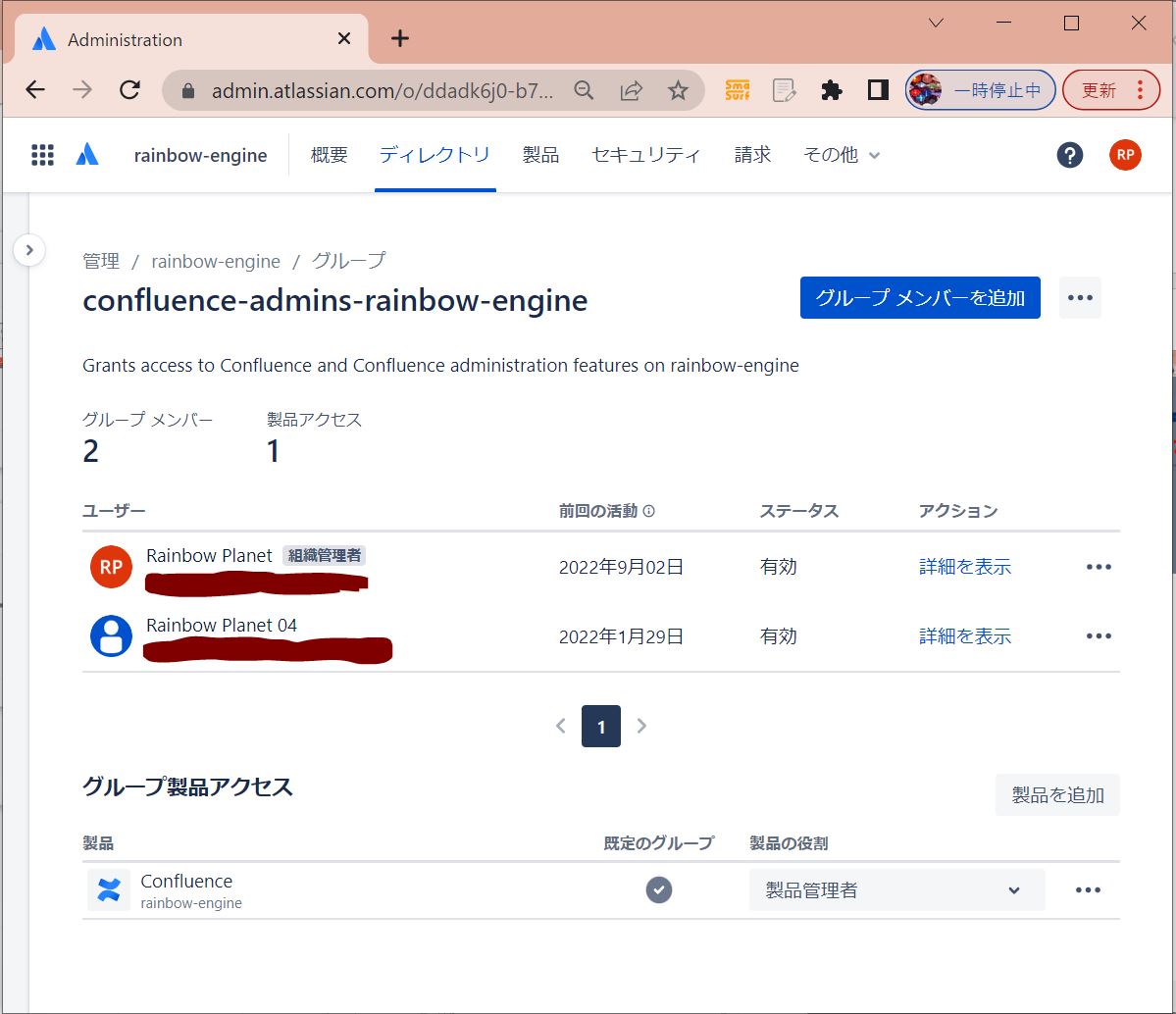The width and height of the screenshot is (1176, 1014).
Task: Open the help question mark icon
Action: pos(1070,155)
